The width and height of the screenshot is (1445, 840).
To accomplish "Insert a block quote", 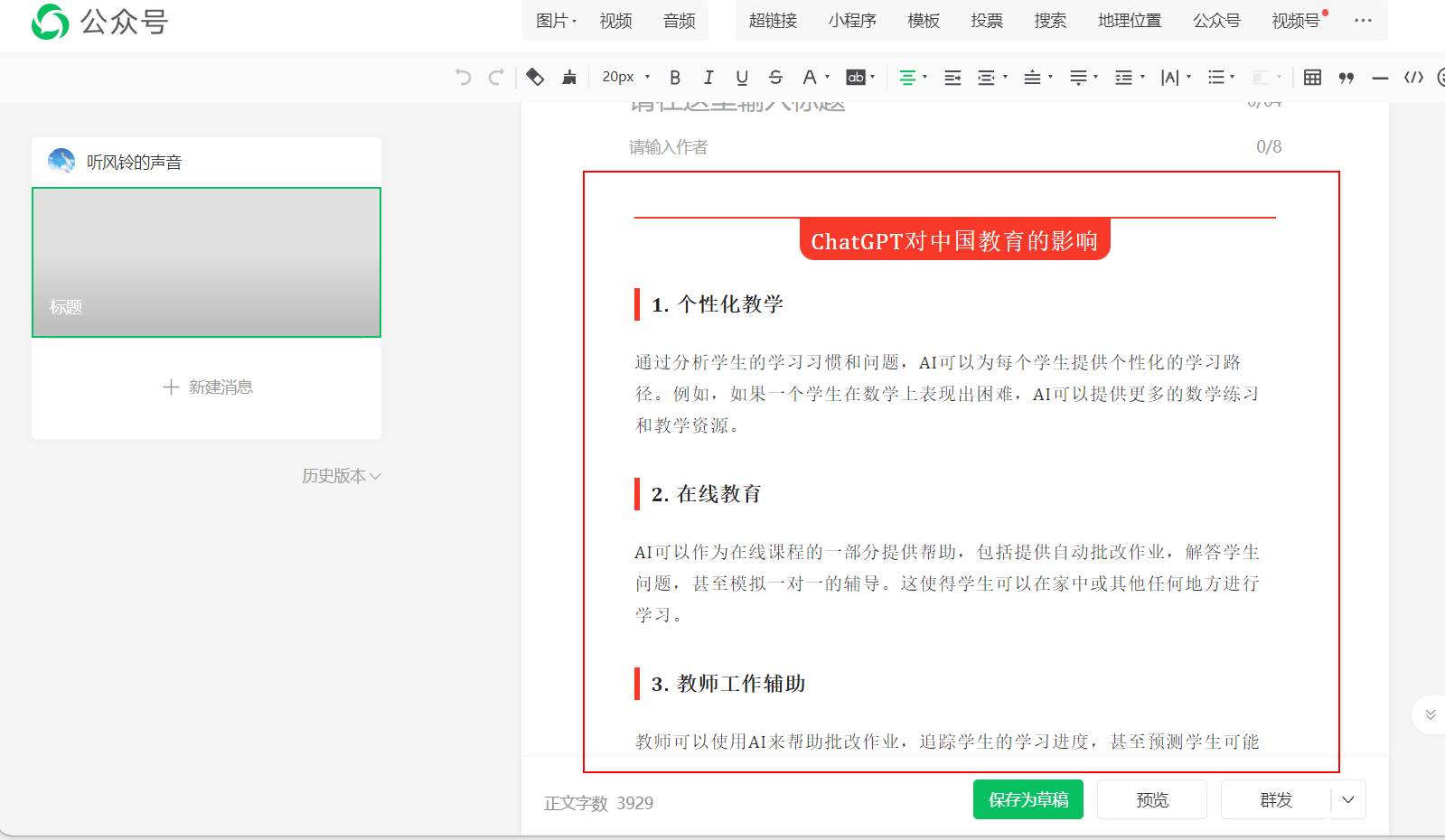I will (1346, 78).
